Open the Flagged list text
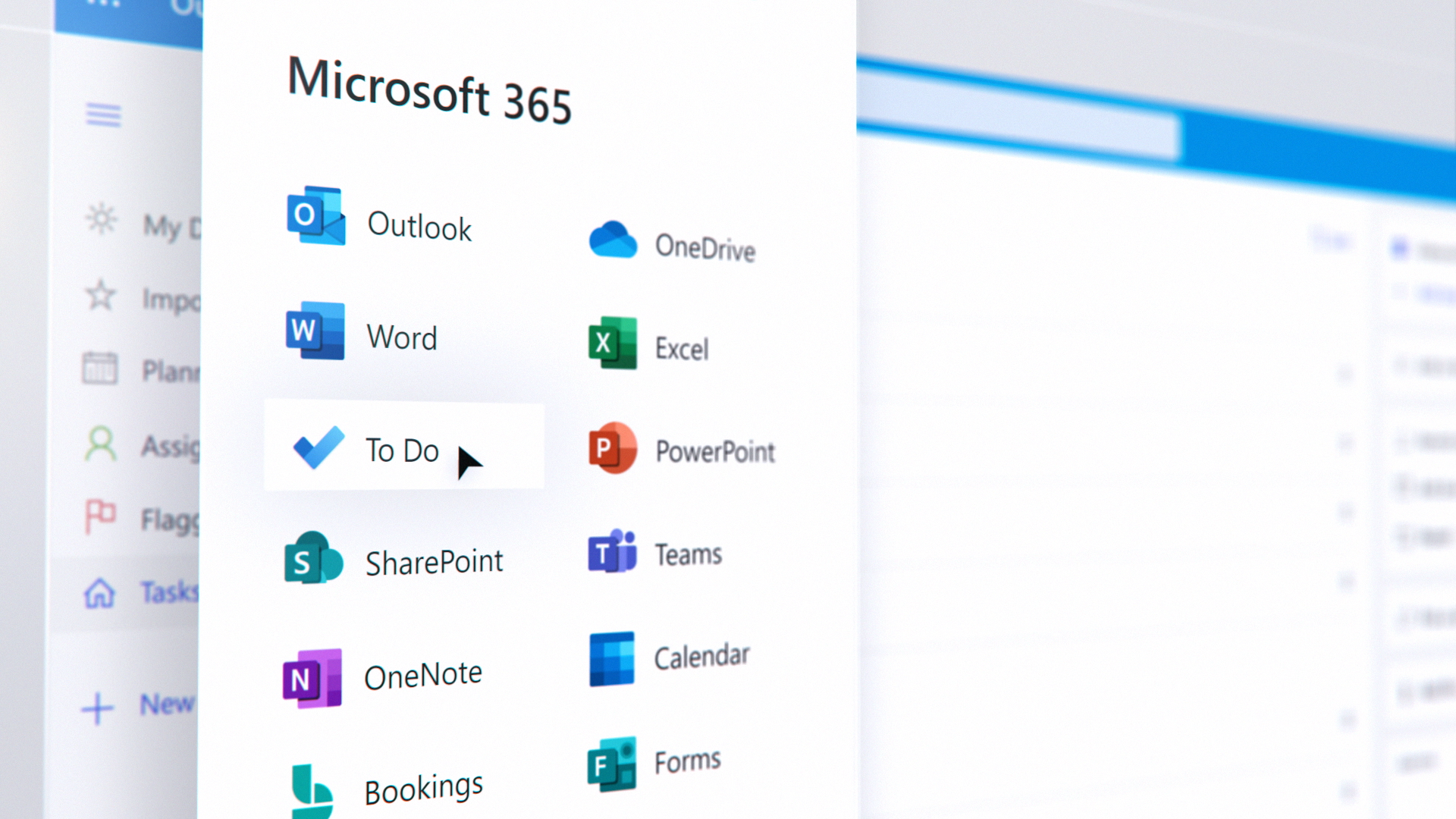1456x819 pixels. (x=171, y=521)
